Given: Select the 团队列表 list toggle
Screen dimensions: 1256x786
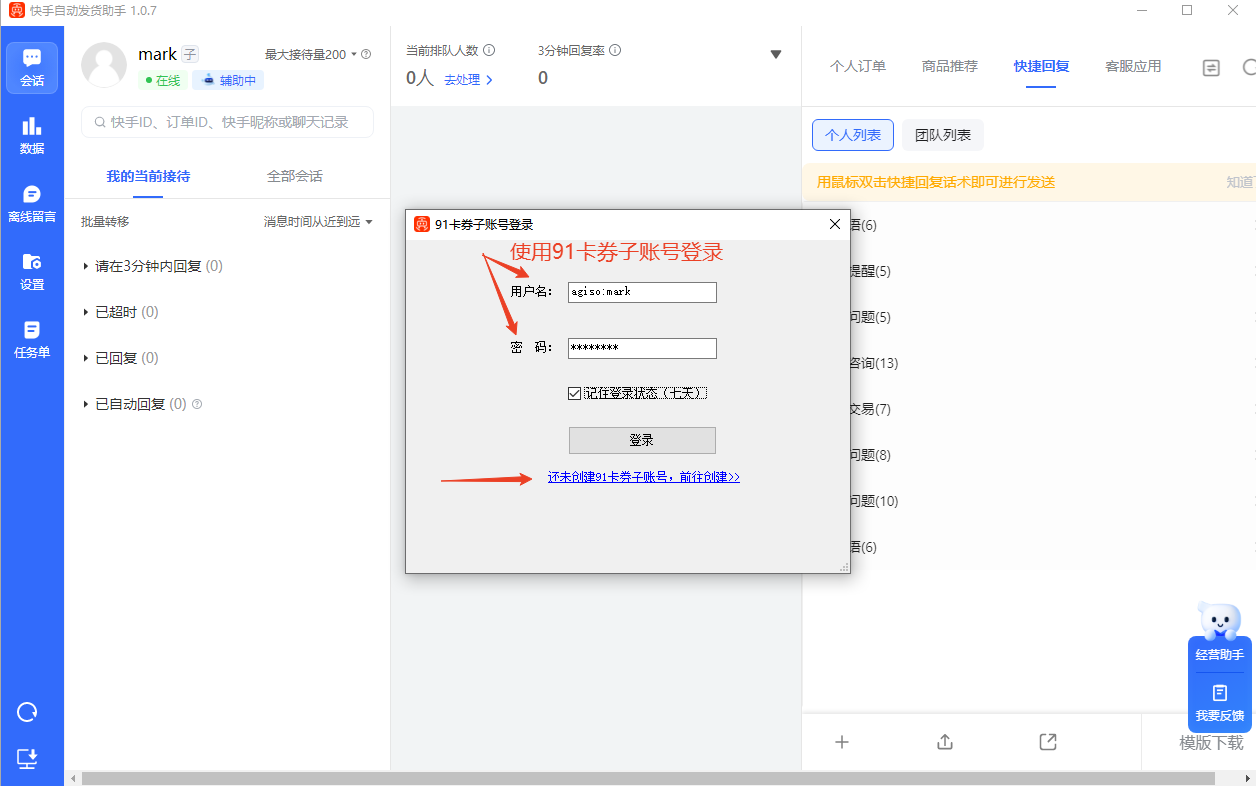Looking at the screenshot, I should (943, 135).
